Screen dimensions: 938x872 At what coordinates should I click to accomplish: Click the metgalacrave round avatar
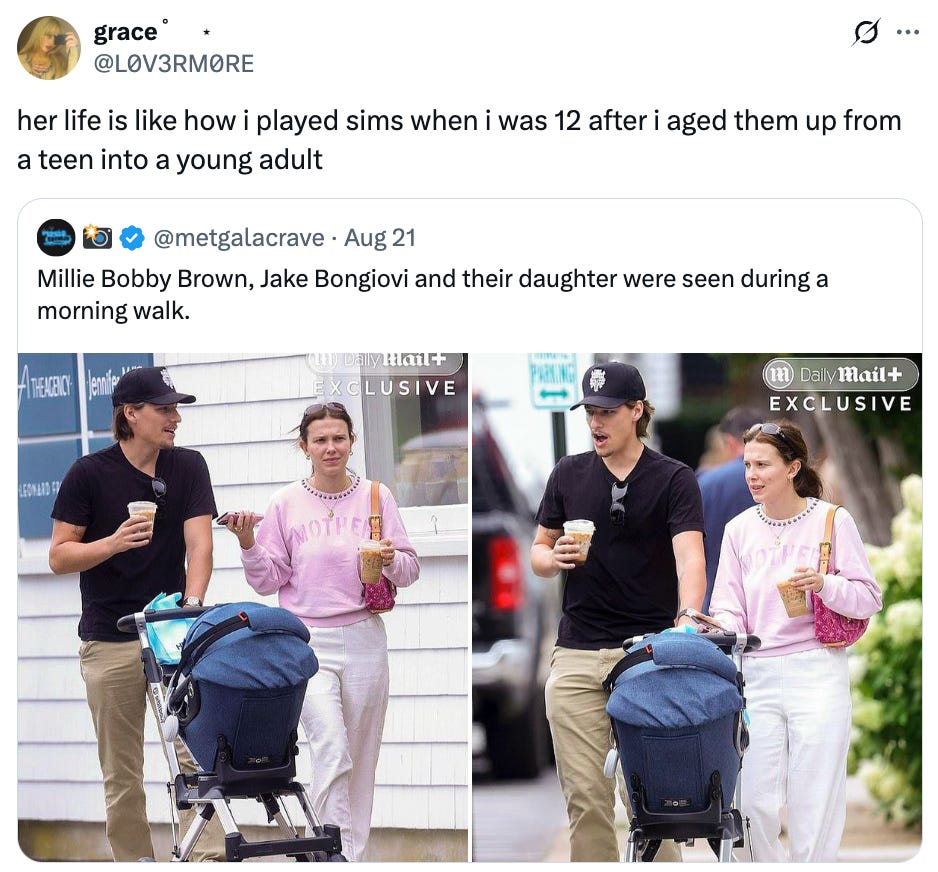56,238
